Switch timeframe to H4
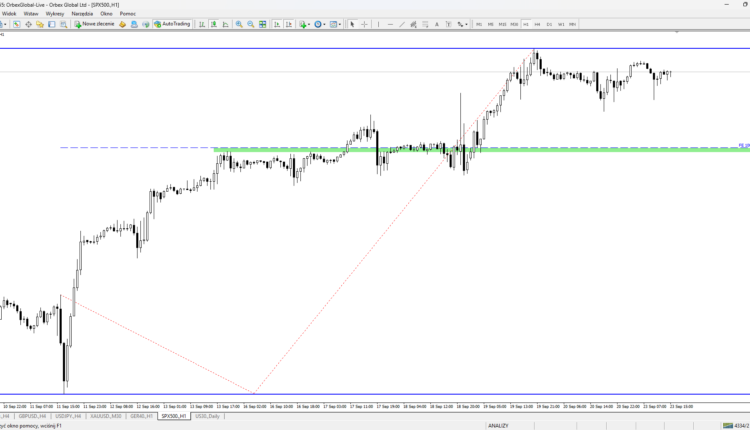Viewport: 750px width, 430px height. 538,24
